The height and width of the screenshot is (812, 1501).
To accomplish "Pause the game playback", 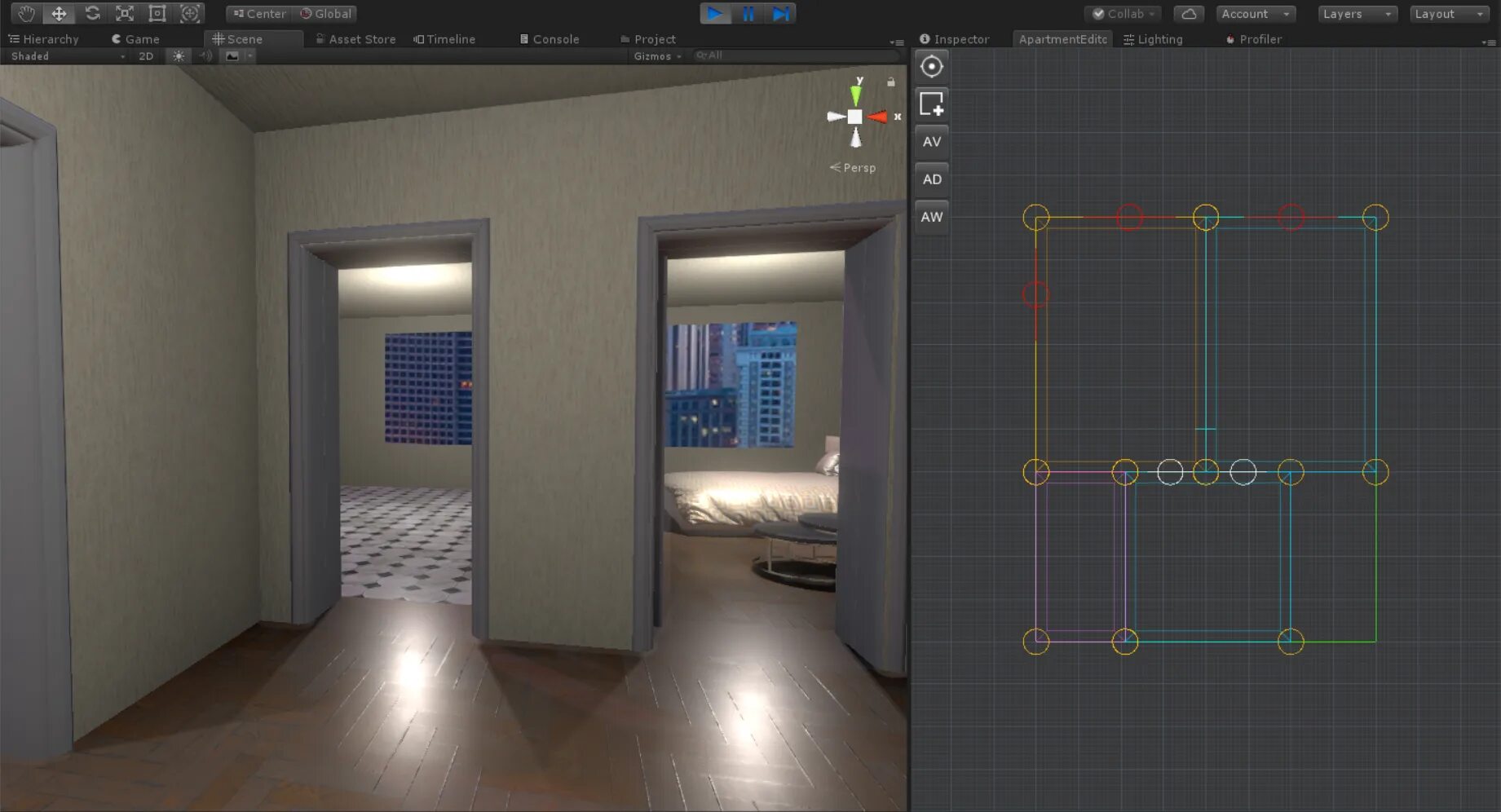I will tap(748, 13).
